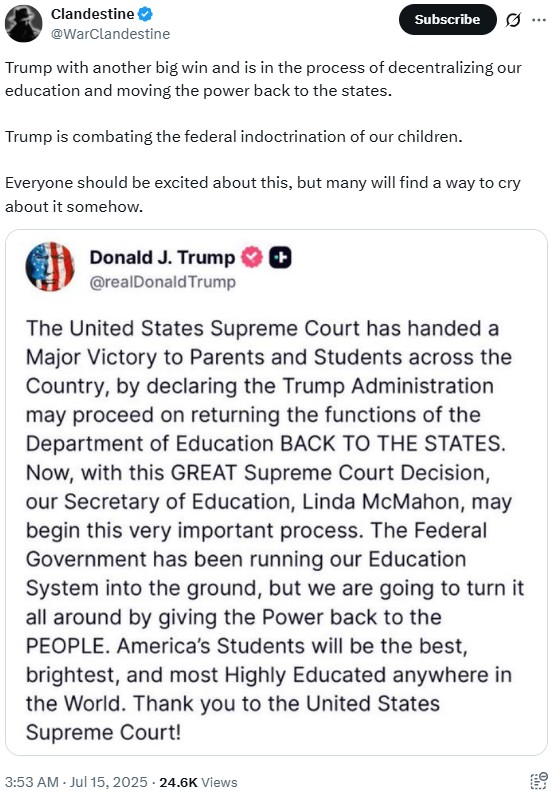Click the blue verified badge beside Clandestine
This screenshot has width=551, height=794.
coord(145,14)
